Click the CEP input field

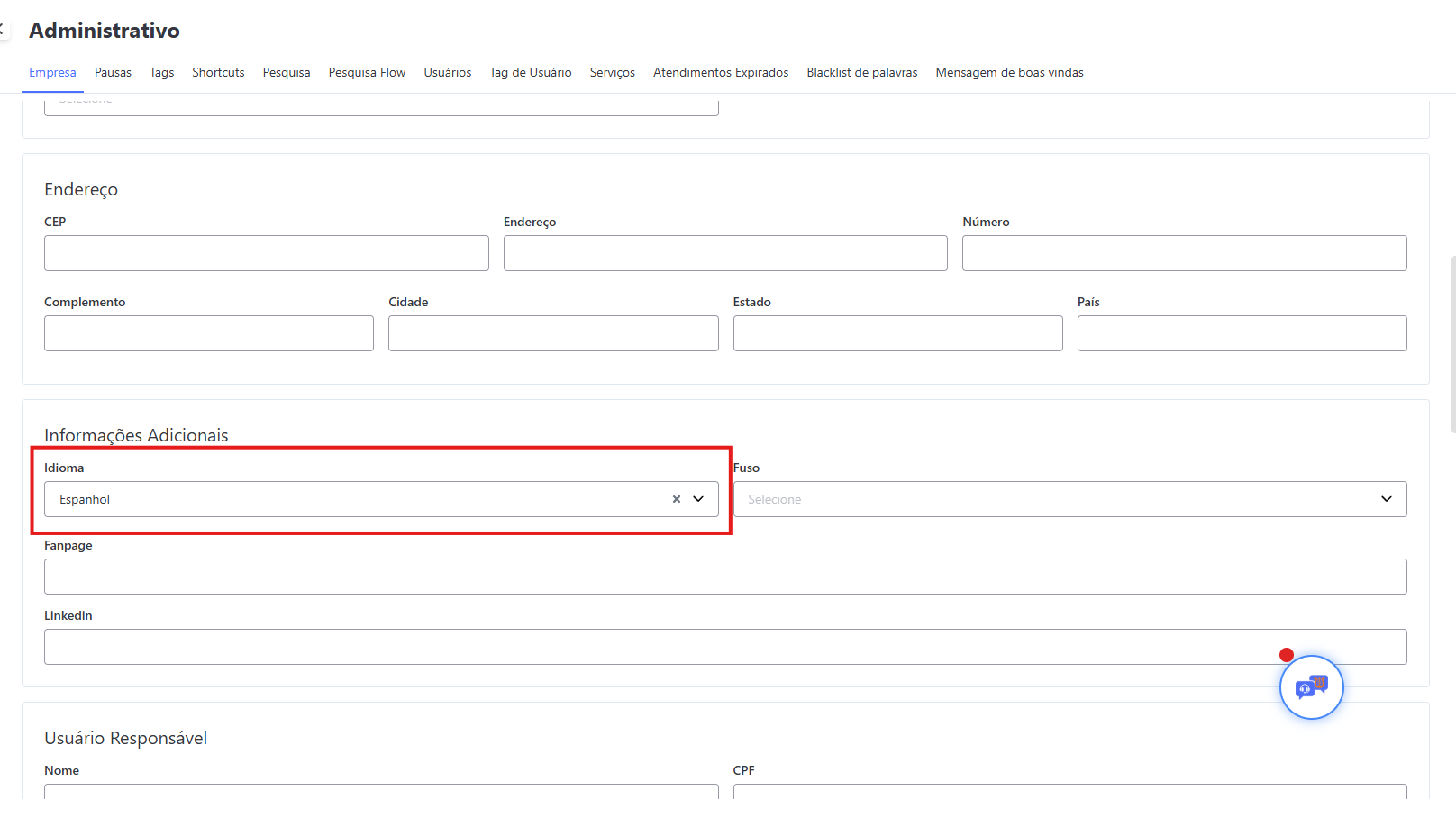click(x=266, y=253)
